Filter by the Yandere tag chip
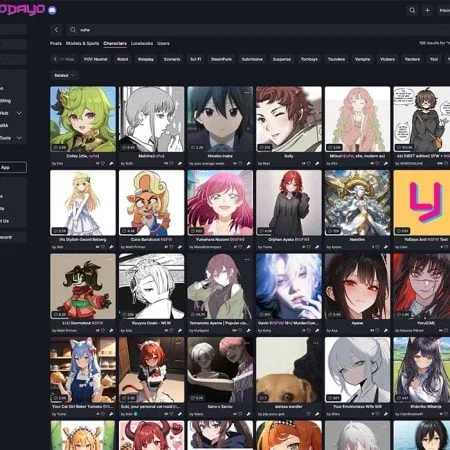Image resolution: width=450 pixels, height=450 pixels. click(x=412, y=59)
